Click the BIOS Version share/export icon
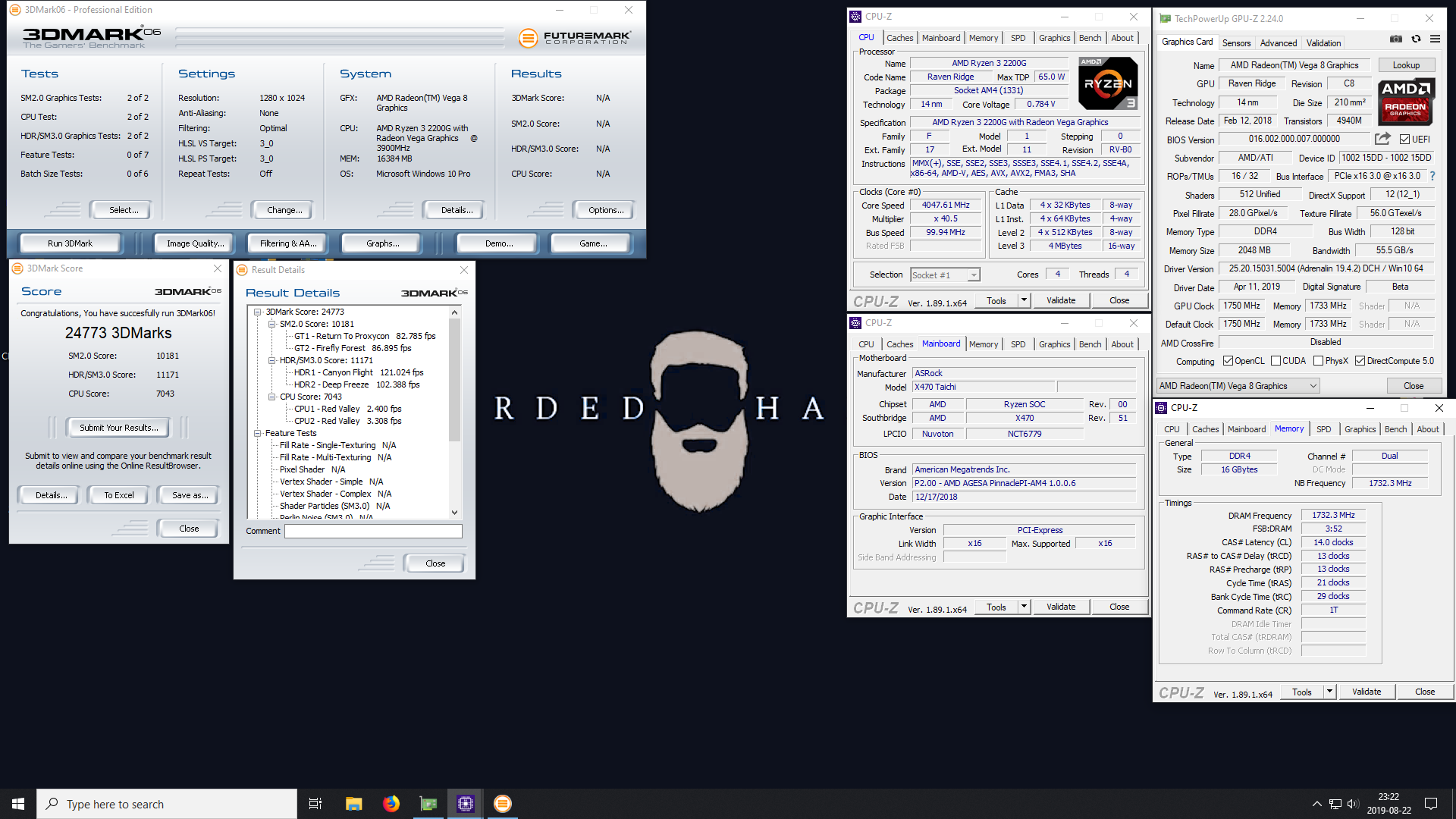This screenshot has height=819, width=1456. point(1382,139)
